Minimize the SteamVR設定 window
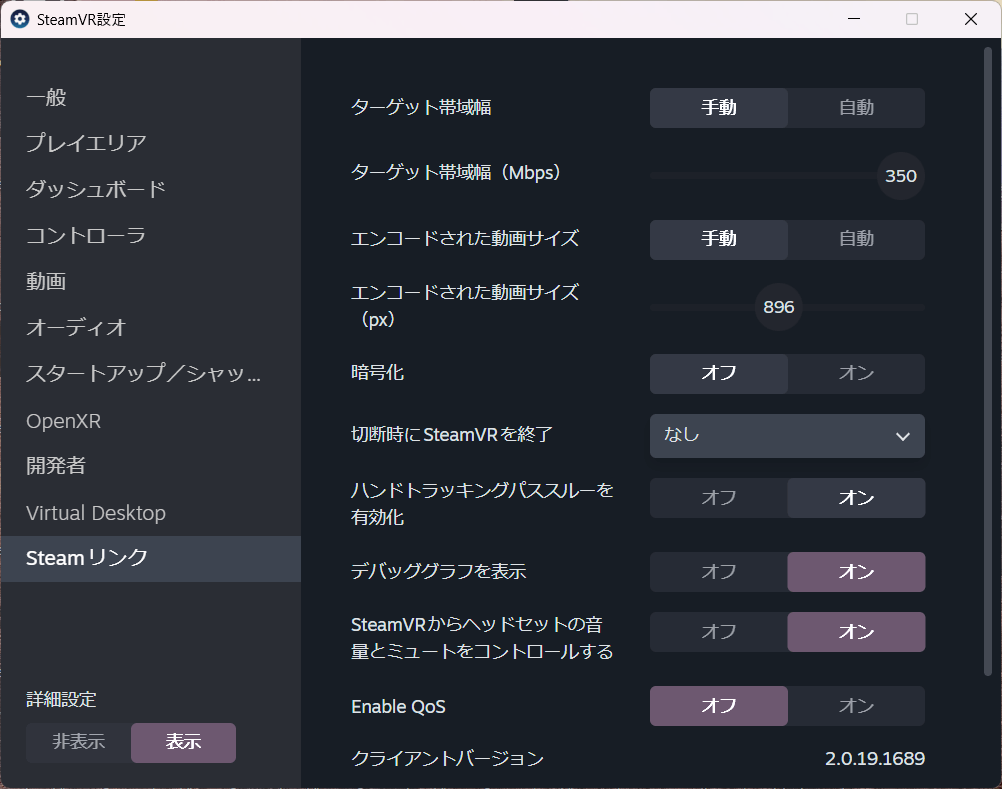The height and width of the screenshot is (789, 1002). 853,19
